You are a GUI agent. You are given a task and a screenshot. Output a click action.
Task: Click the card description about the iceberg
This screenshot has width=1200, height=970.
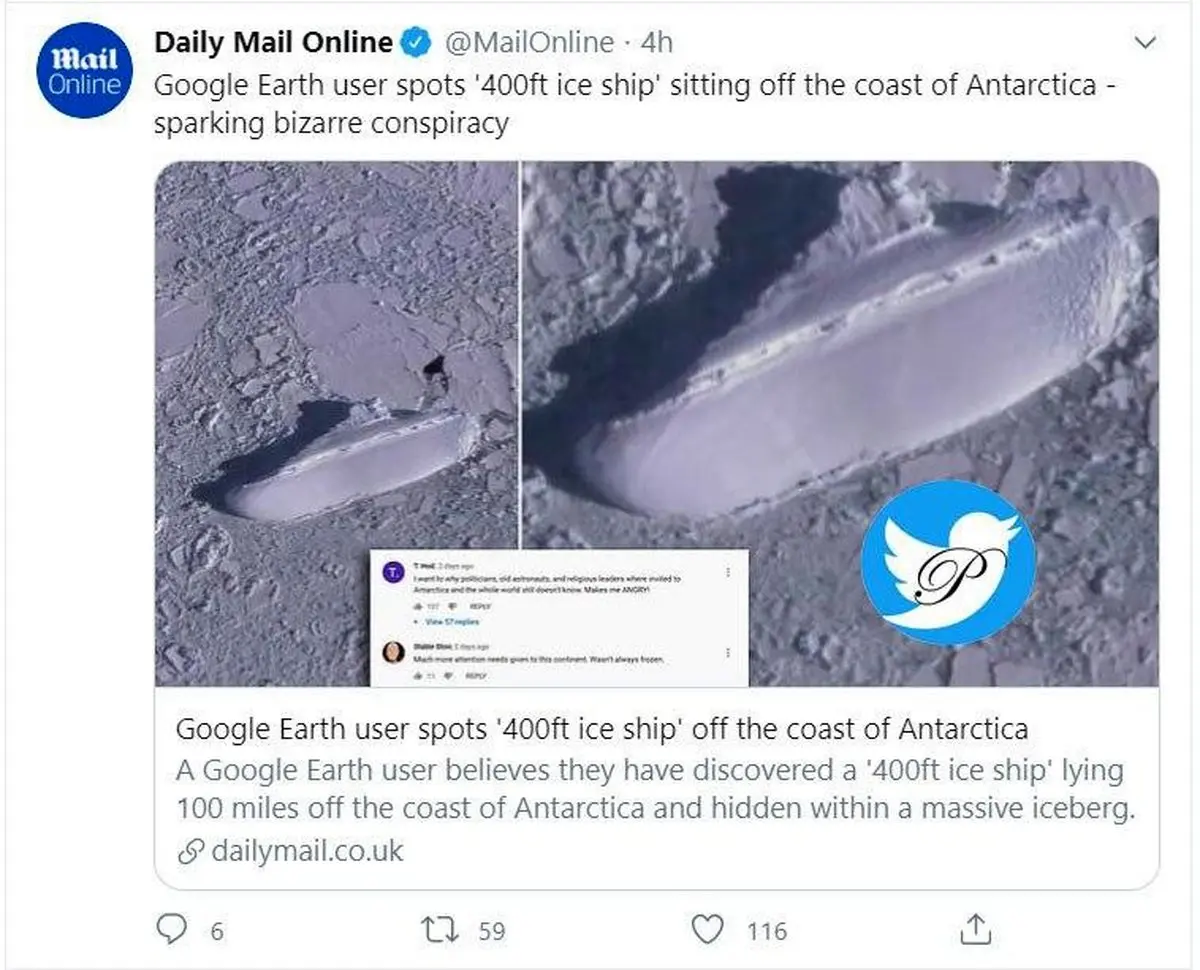[x=655, y=790]
